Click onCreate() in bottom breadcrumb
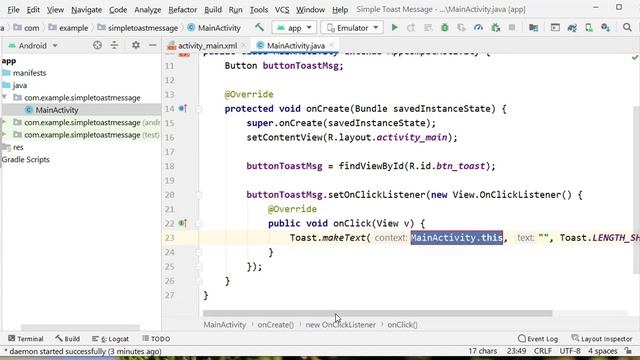The width and height of the screenshot is (640, 360). 276,325
